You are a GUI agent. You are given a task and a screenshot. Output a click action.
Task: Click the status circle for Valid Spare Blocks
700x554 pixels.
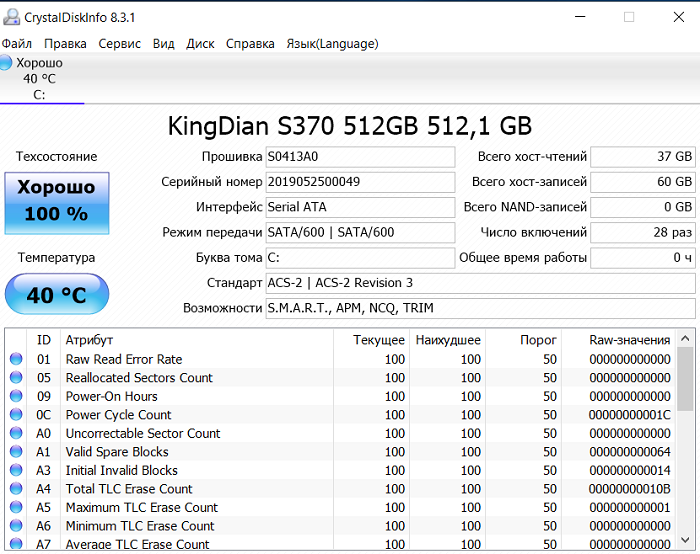click(16, 452)
